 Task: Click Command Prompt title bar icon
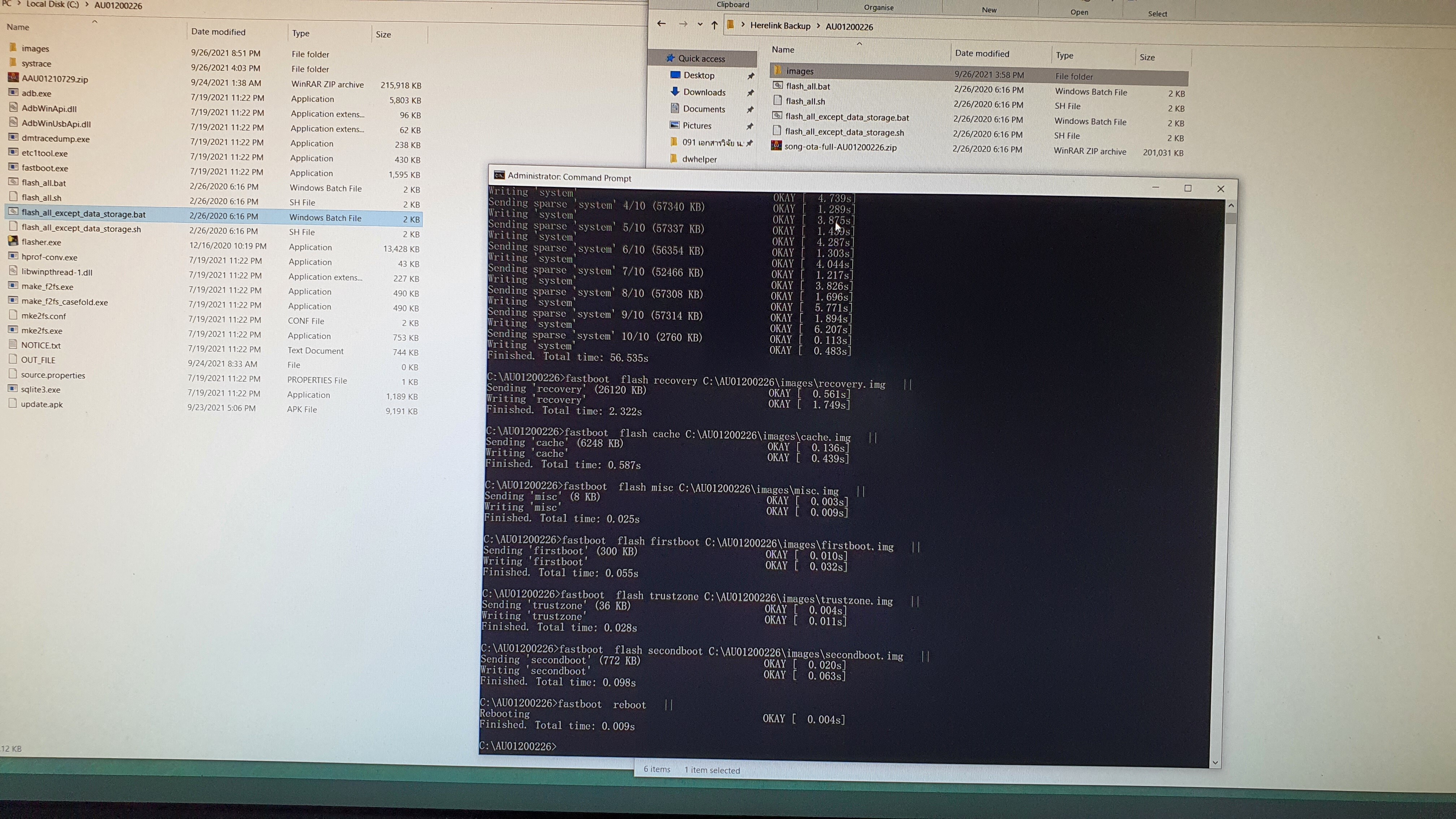coord(499,175)
